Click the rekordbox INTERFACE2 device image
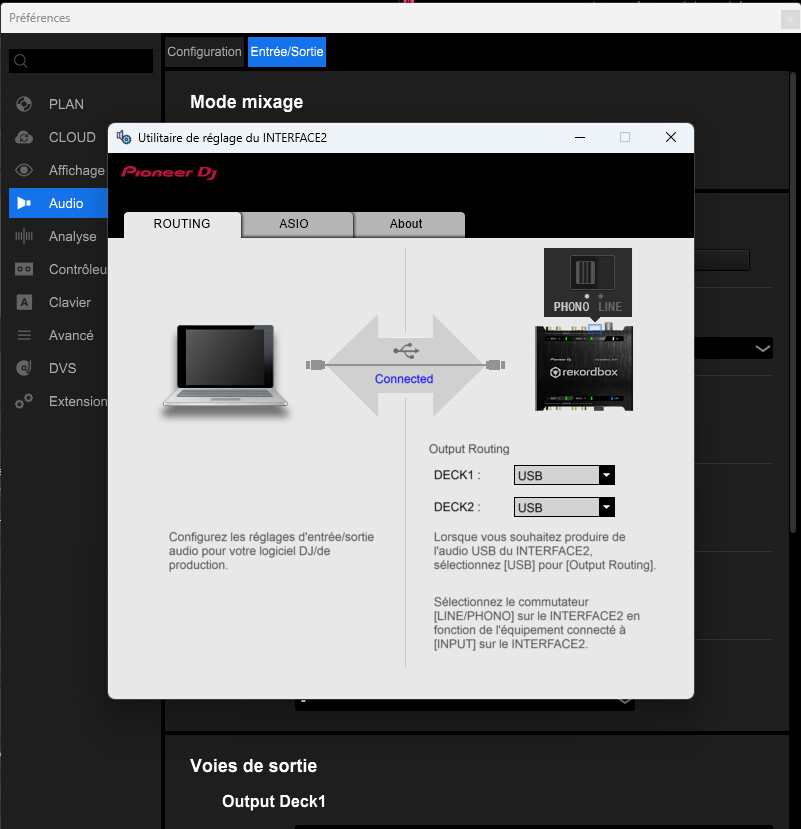Image resolution: width=801 pixels, height=829 pixels. 584,369
